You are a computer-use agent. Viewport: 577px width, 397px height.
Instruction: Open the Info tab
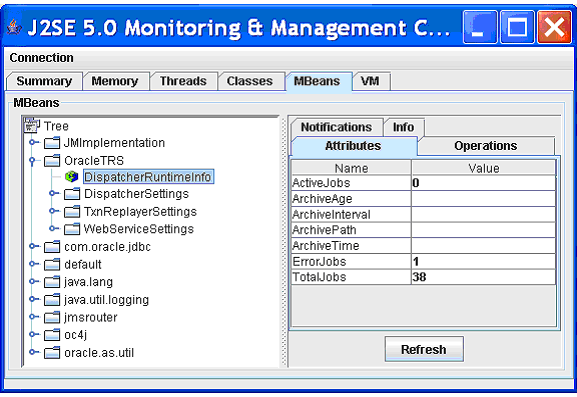click(x=403, y=127)
